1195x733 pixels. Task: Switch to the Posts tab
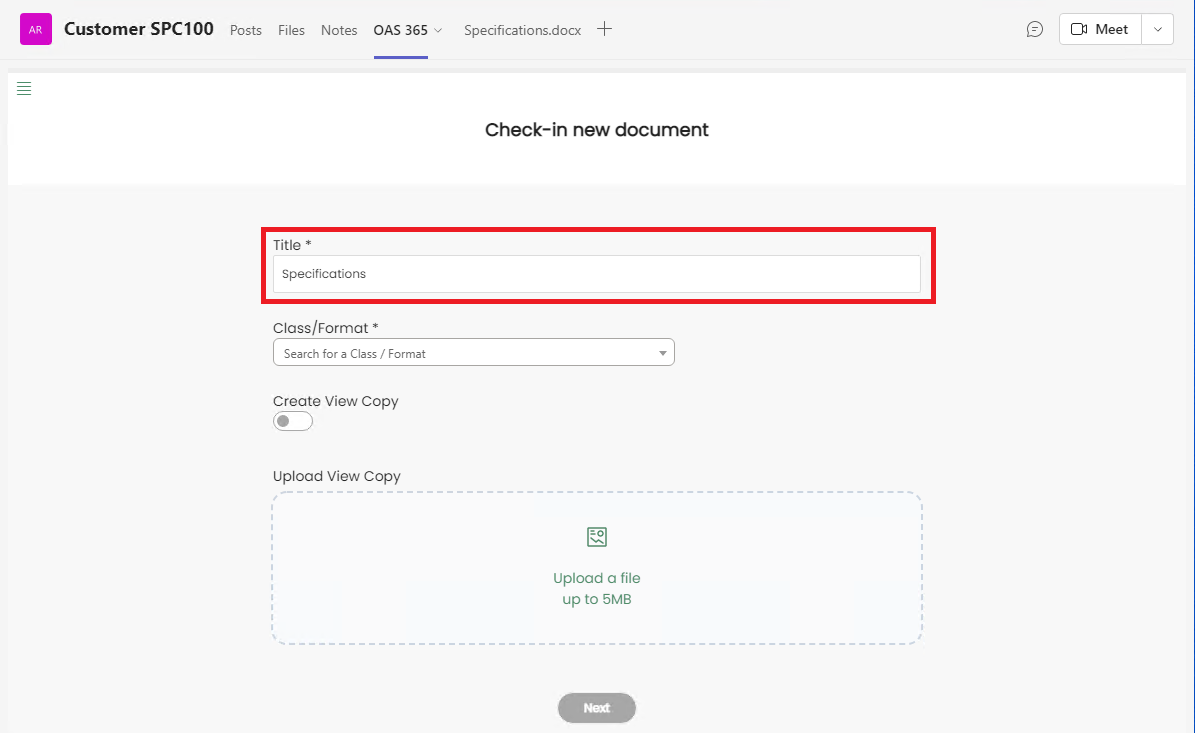[x=246, y=30]
